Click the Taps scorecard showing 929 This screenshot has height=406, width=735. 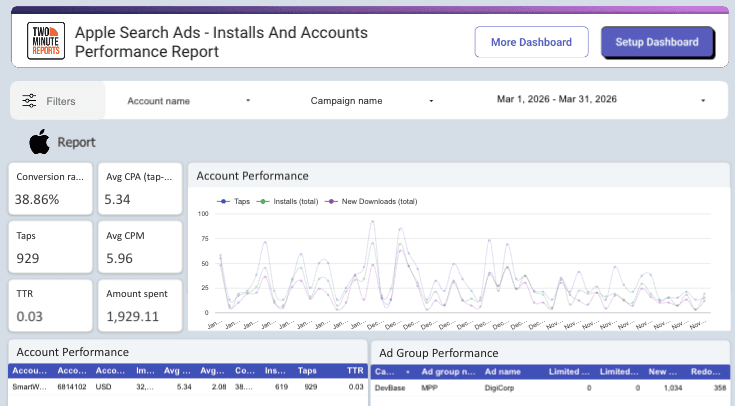coord(51,247)
